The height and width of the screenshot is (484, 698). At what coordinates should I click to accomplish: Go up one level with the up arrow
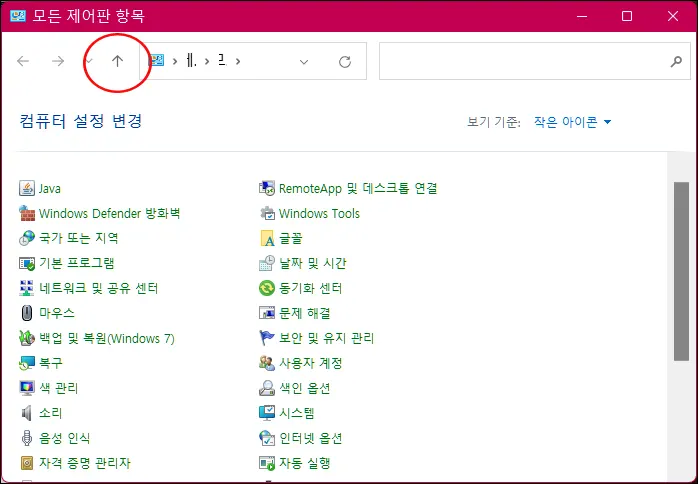coord(117,61)
